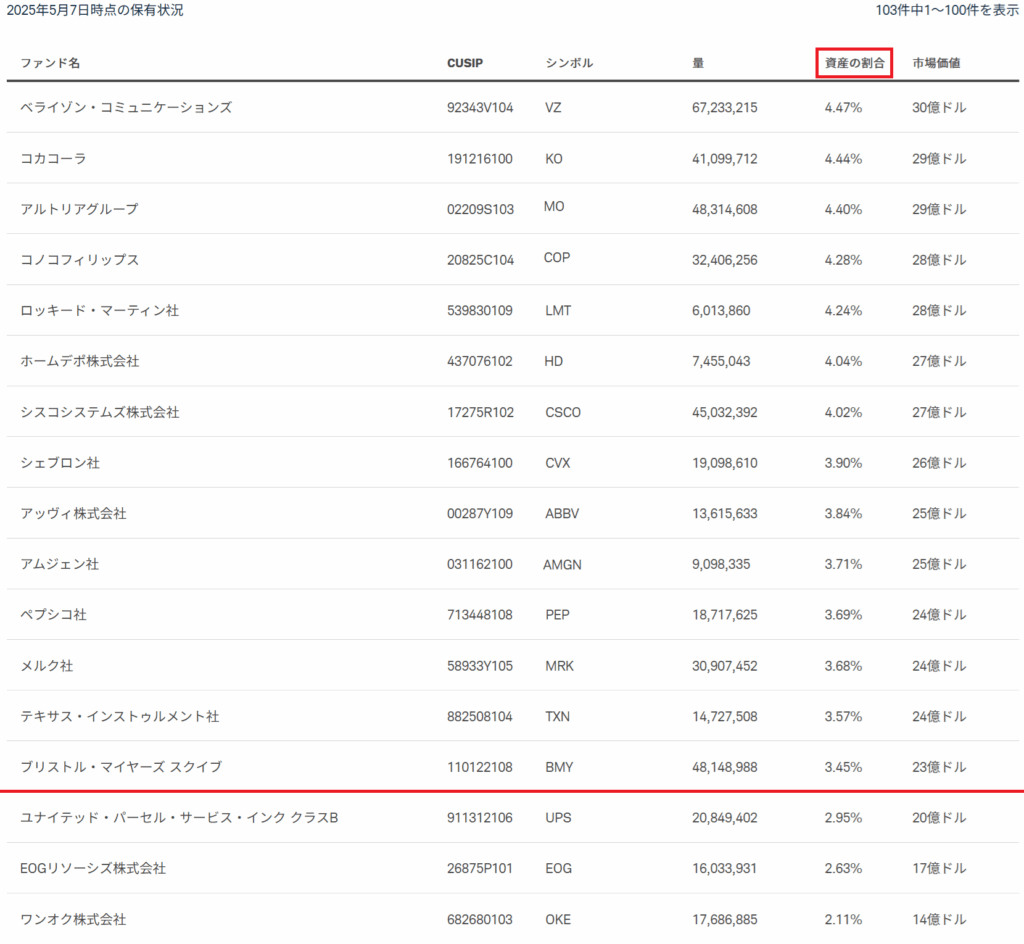Sort by 市場価値 column header

936,63
